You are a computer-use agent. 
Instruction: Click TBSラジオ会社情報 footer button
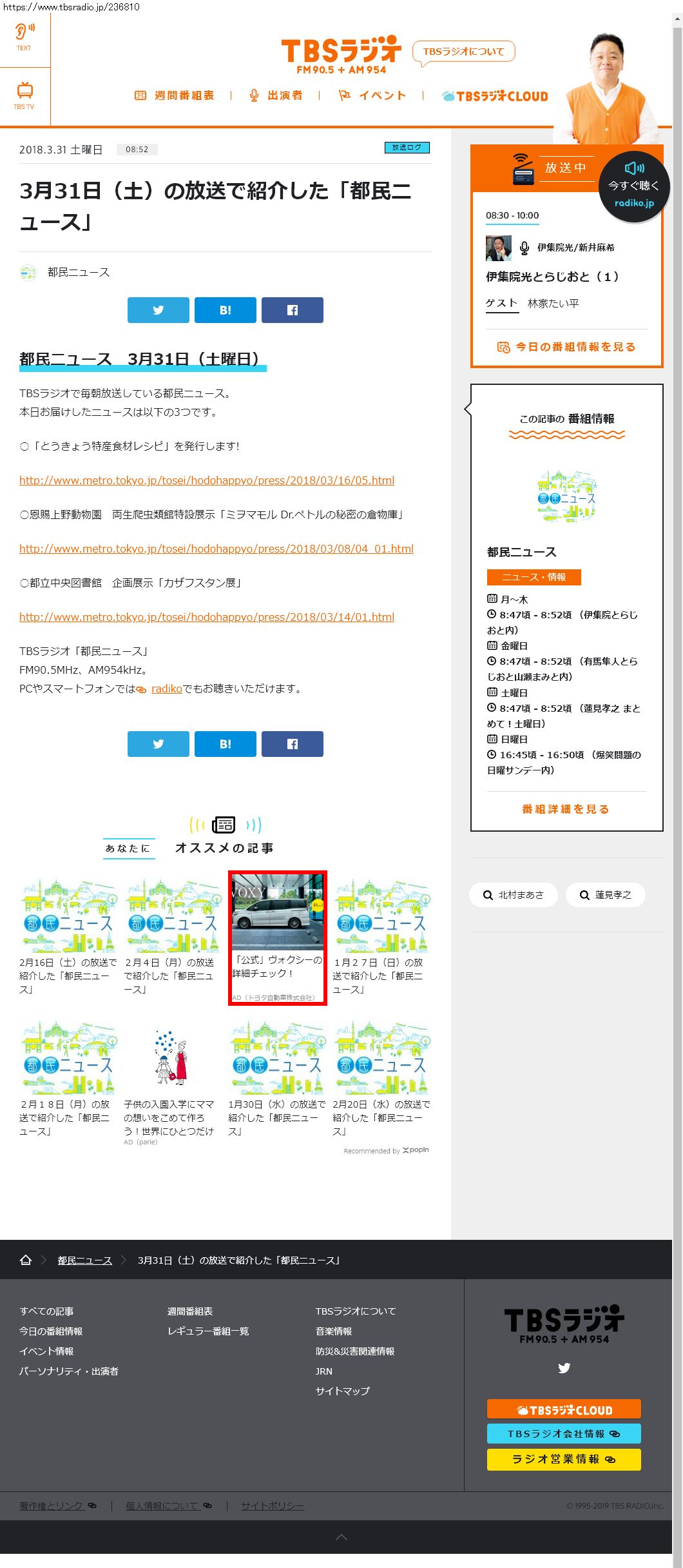(x=564, y=1434)
